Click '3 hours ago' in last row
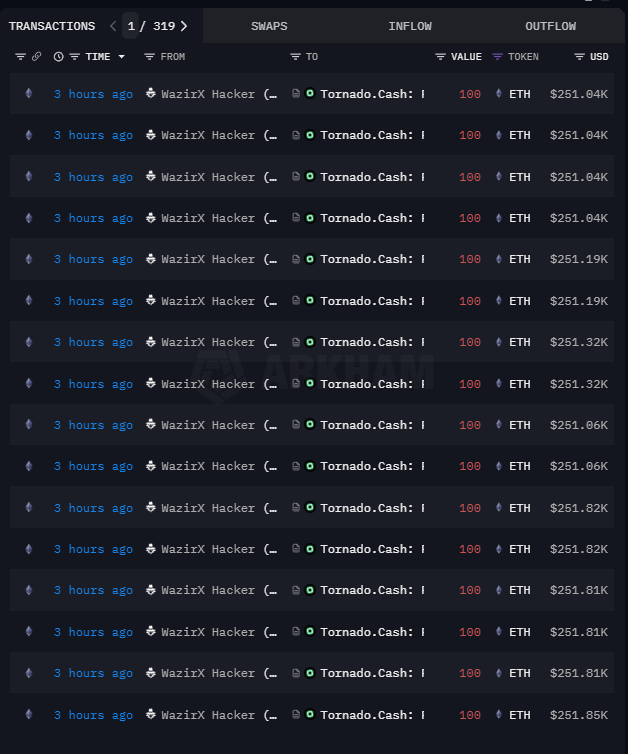 pos(93,715)
